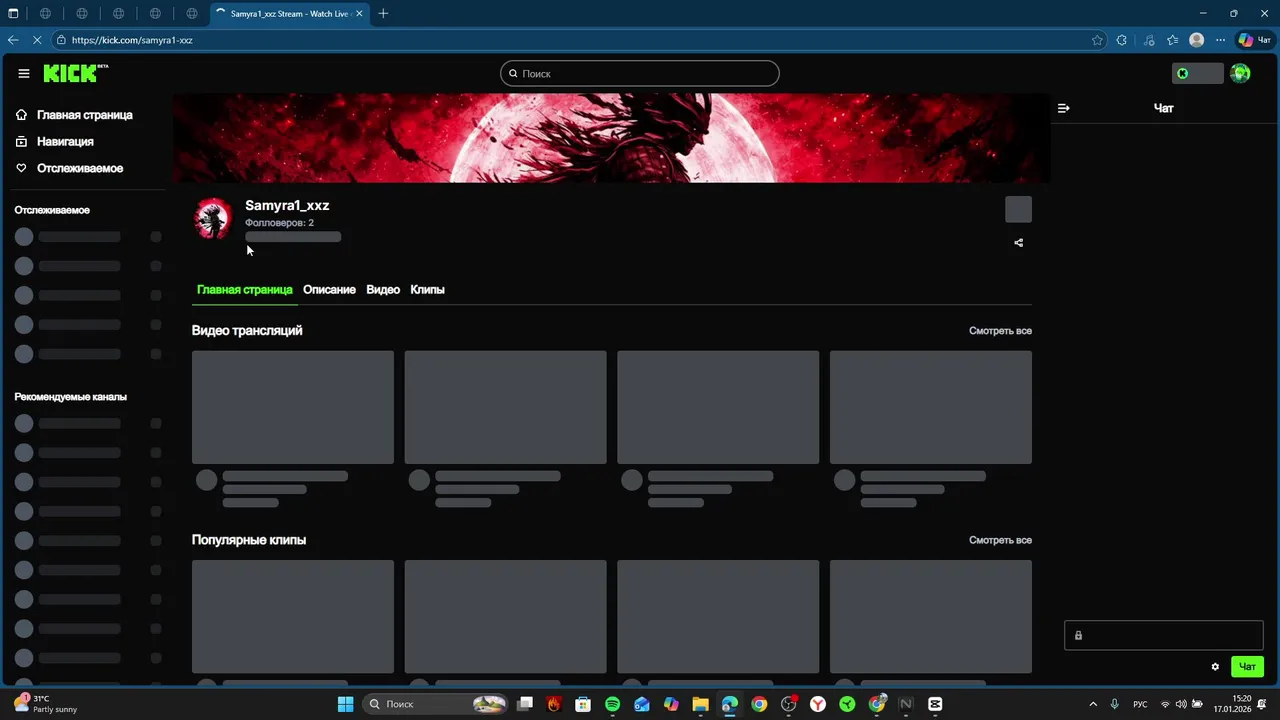Open Copilot Чат button in browser toolbar

pos(1254,40)
